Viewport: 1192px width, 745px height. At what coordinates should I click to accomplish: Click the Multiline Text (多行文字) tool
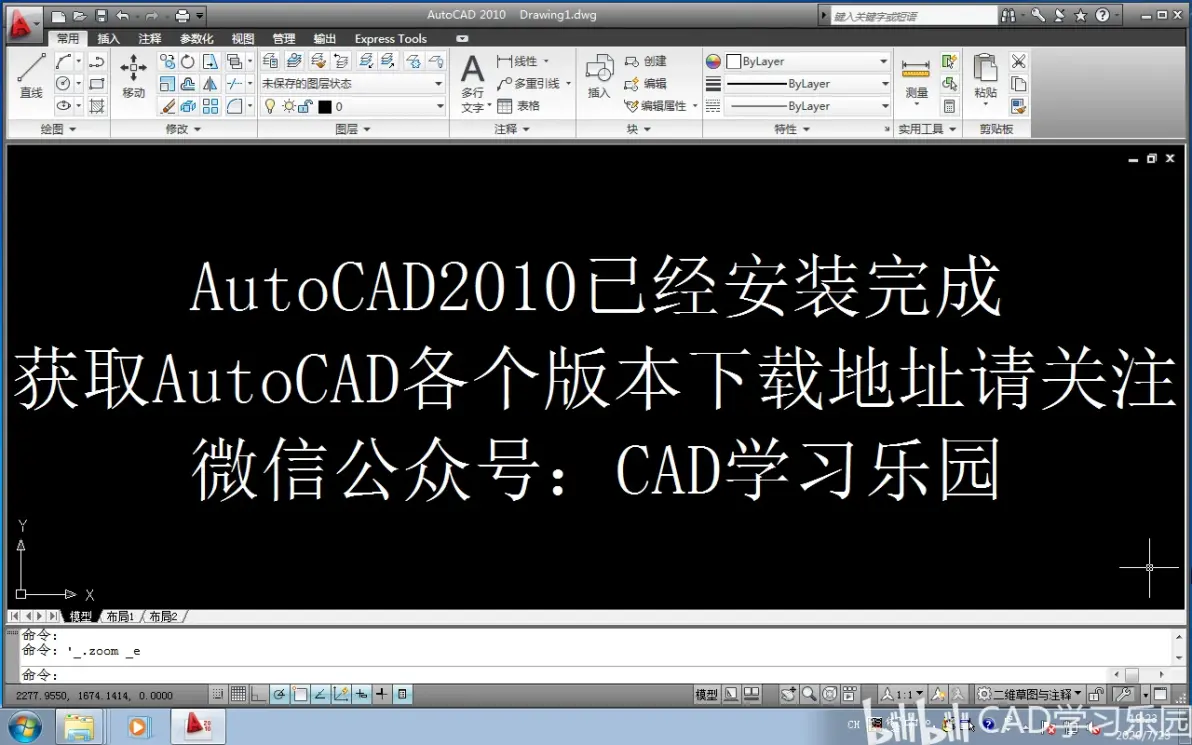473,84
